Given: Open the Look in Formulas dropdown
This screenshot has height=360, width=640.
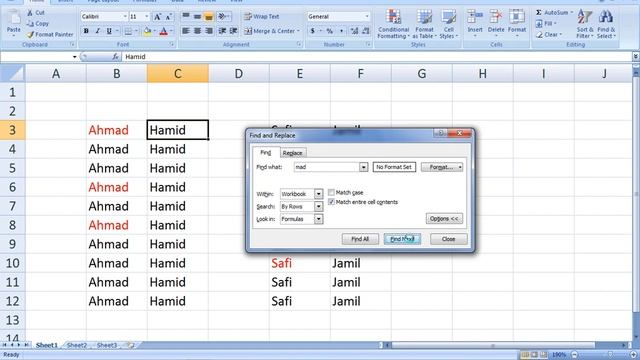Looking at the screenshot, I should click(x=318, y=219).
